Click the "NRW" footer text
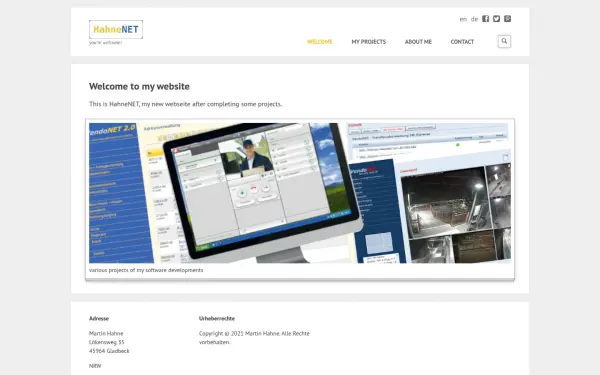The height and width of the screenshot is (375, 600). 95,366
